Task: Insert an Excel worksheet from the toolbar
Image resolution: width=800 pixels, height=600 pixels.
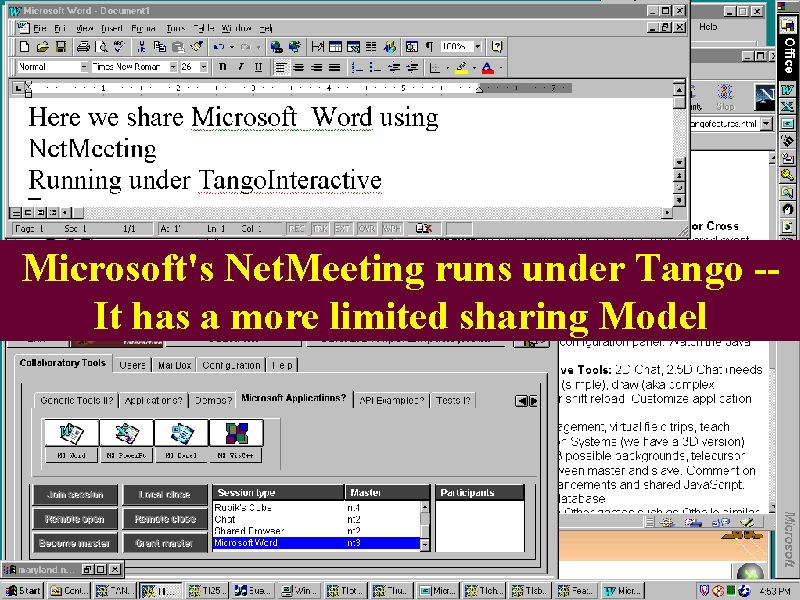Action: click(x=353, y=47)
